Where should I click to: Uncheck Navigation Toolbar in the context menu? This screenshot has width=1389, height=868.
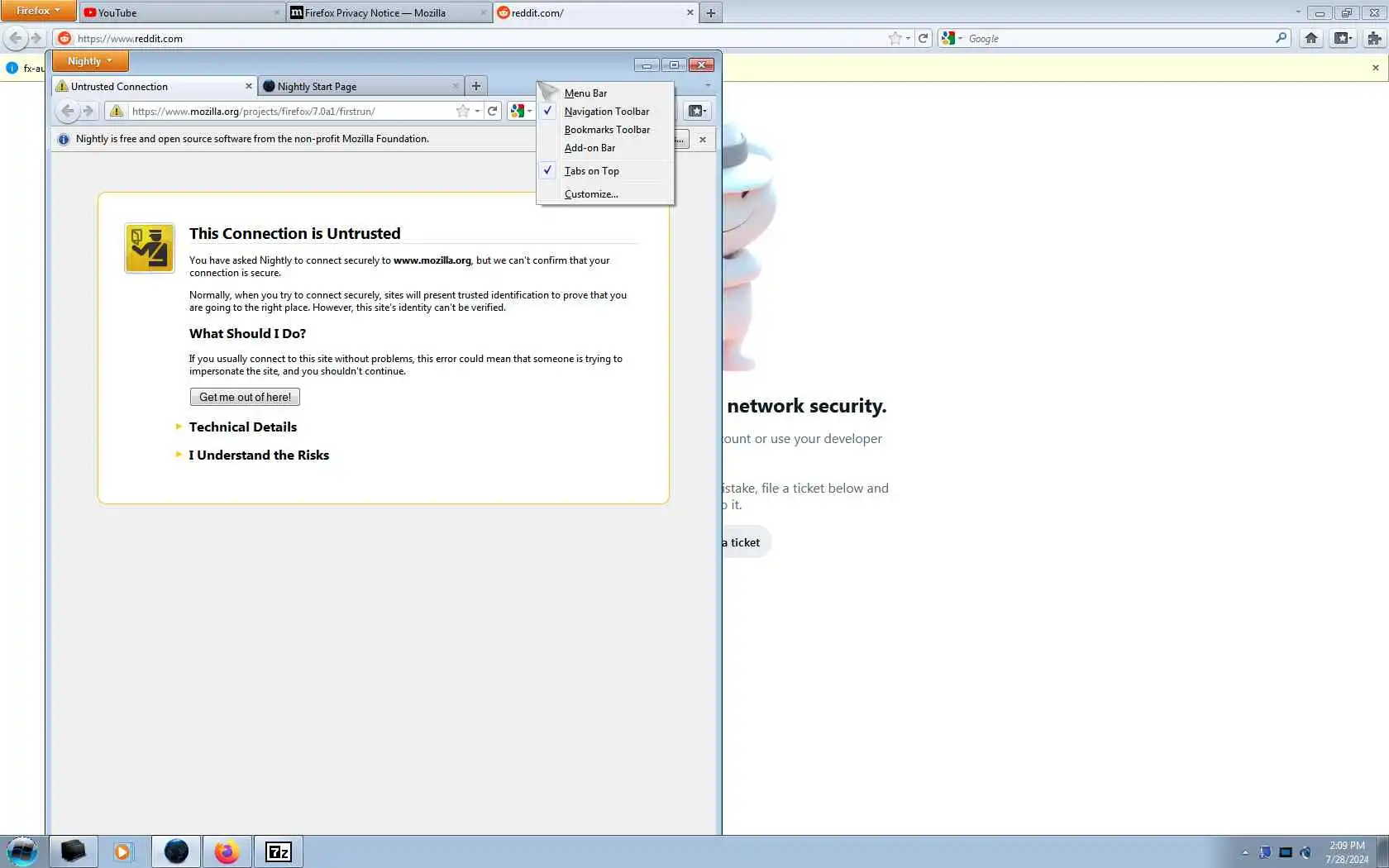coord(605,112)
